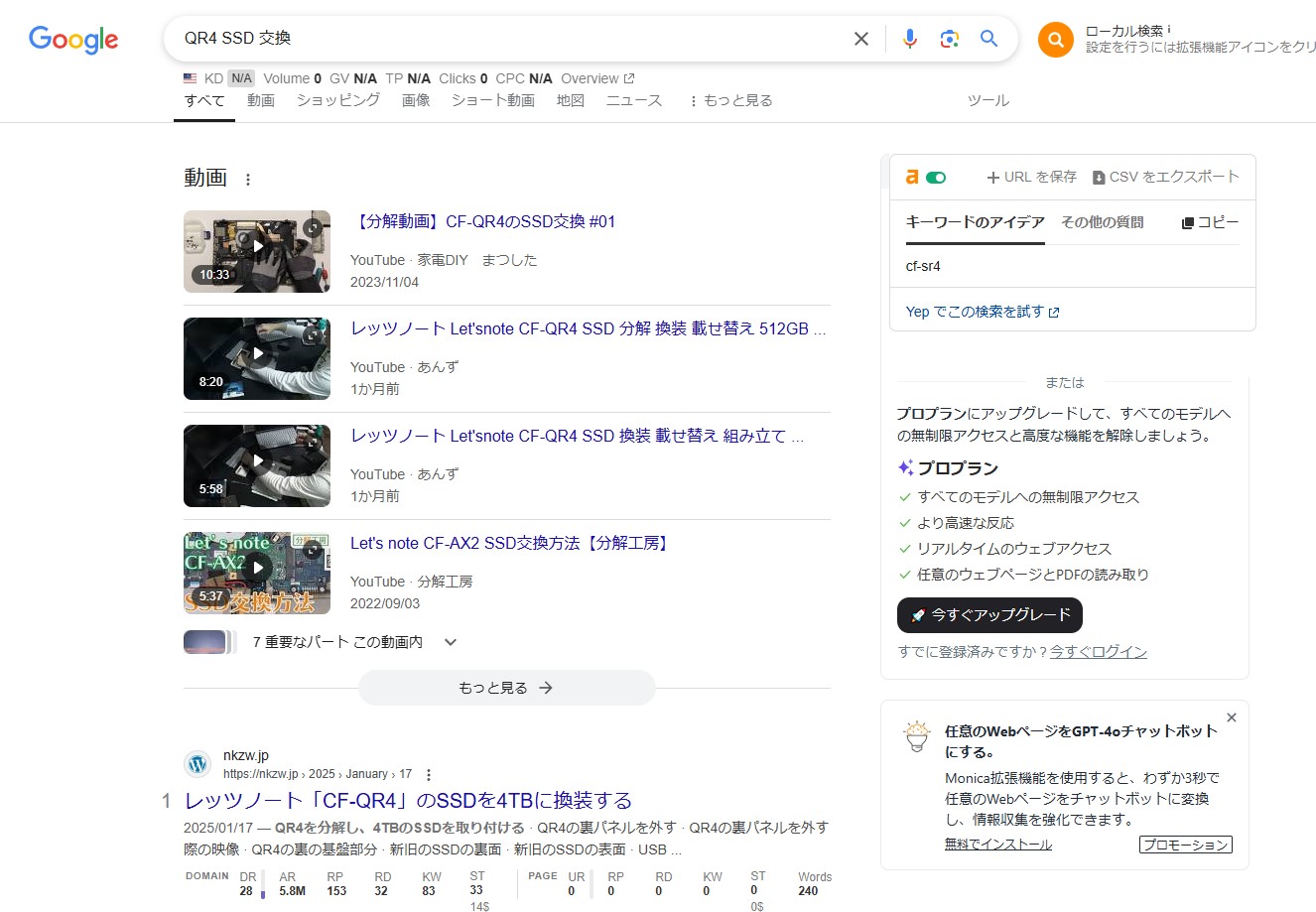Open the CF-QR4 SSD 分解 換装 512GB video link
Image resolution: width=1316 pixels, height=912 pixels.
coord(589,328)
